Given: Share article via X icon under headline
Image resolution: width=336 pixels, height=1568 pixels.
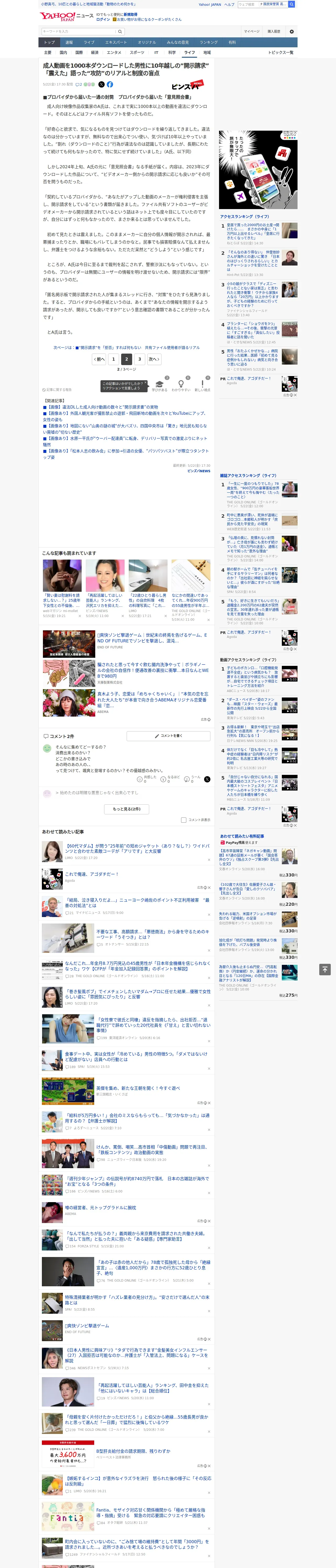Looking at the screenshot, I should point(101,85).
